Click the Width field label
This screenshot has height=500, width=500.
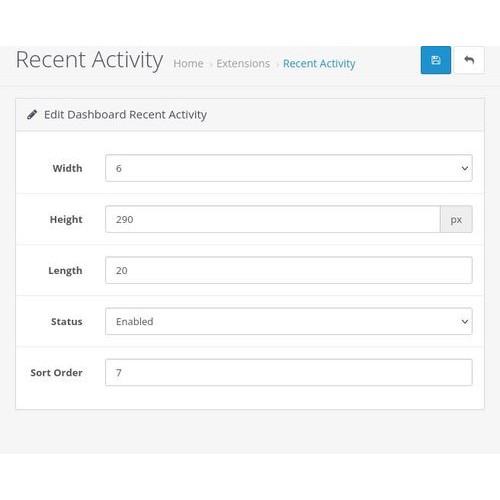coord(67,168)
